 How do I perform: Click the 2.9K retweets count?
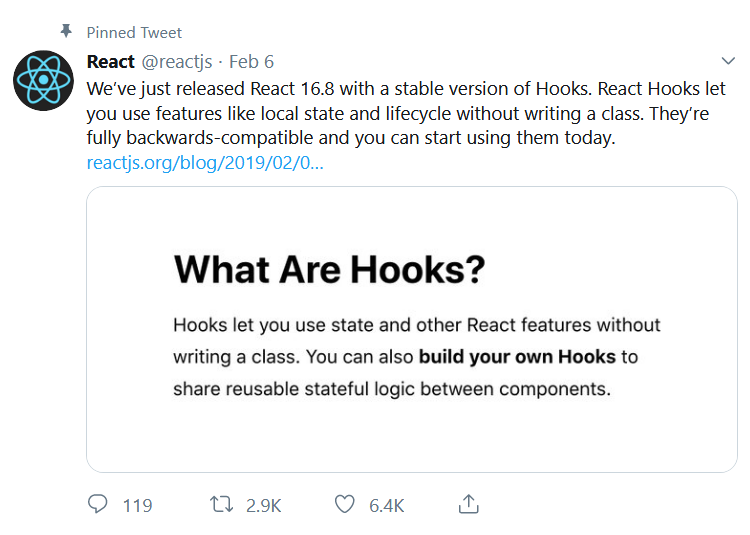264,506
